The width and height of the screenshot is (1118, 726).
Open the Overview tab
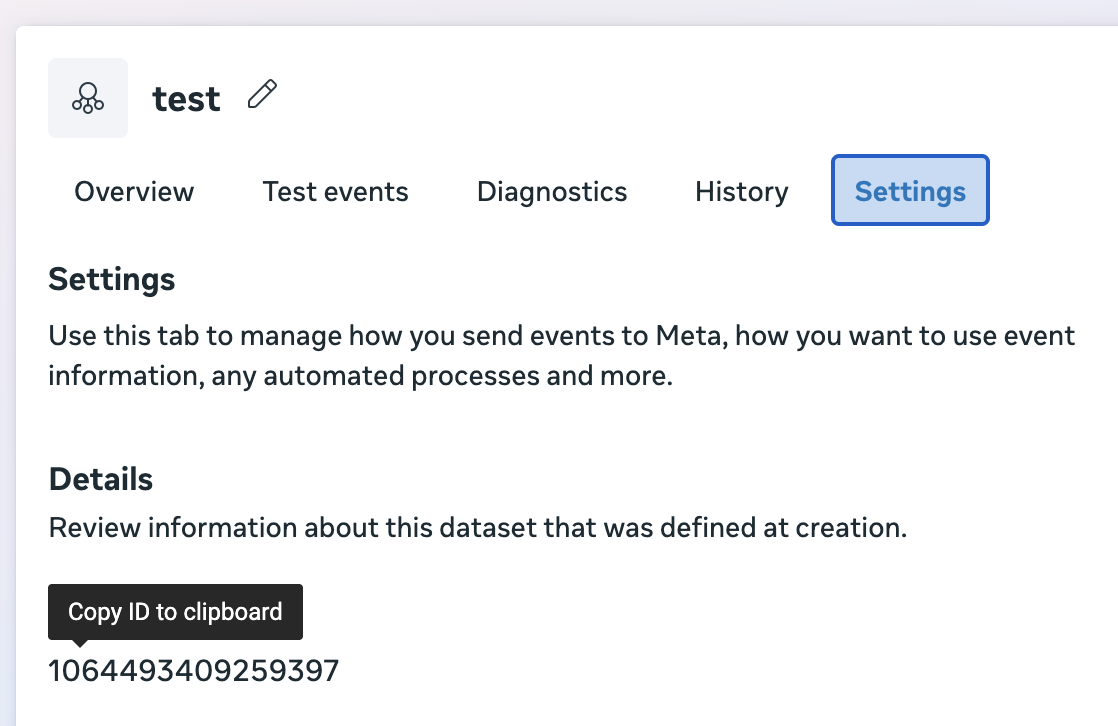(134, 191)
